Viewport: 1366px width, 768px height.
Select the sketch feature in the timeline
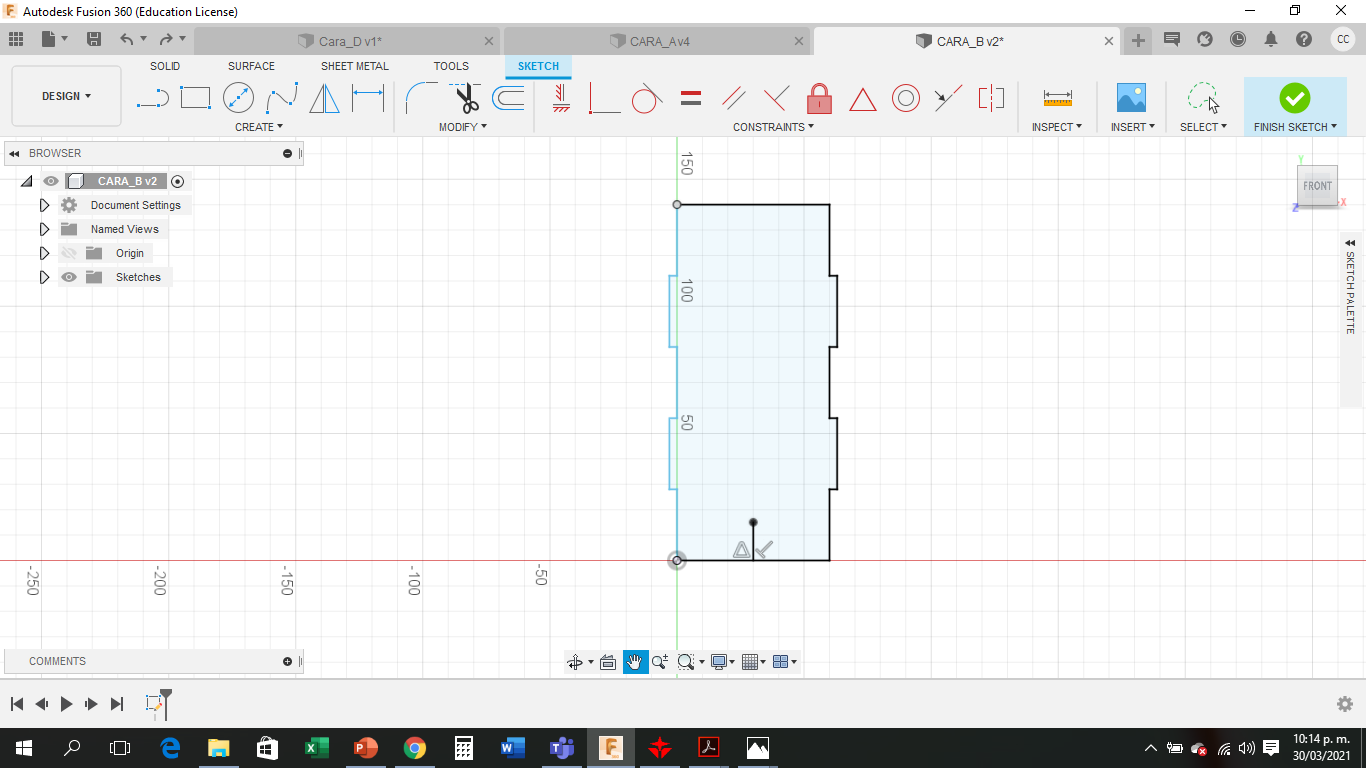155,704
